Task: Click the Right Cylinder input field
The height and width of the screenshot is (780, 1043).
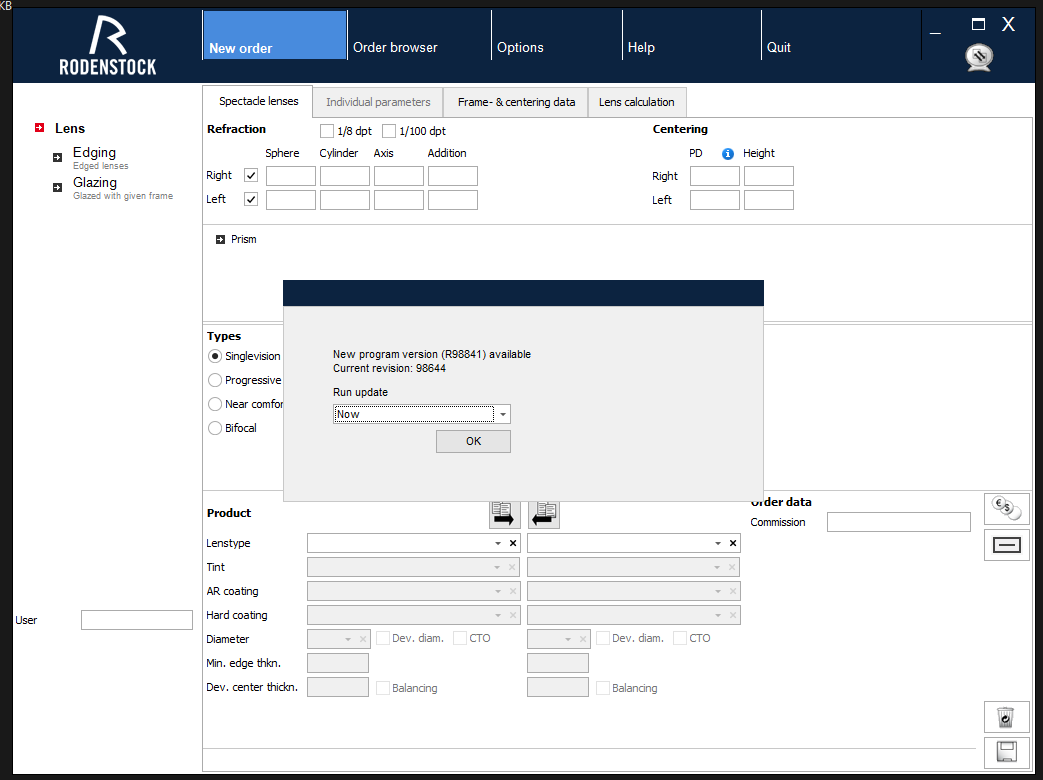Action: tap(345, 176)
